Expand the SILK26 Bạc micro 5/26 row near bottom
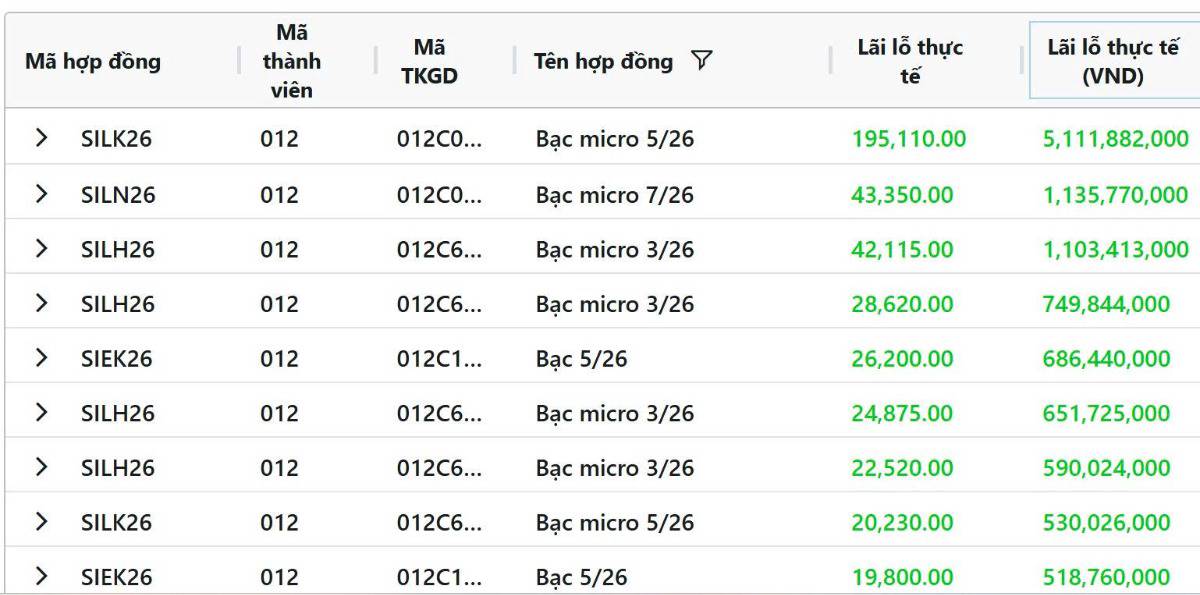This screenshot has height=595, width=1200. click(41, 521)
